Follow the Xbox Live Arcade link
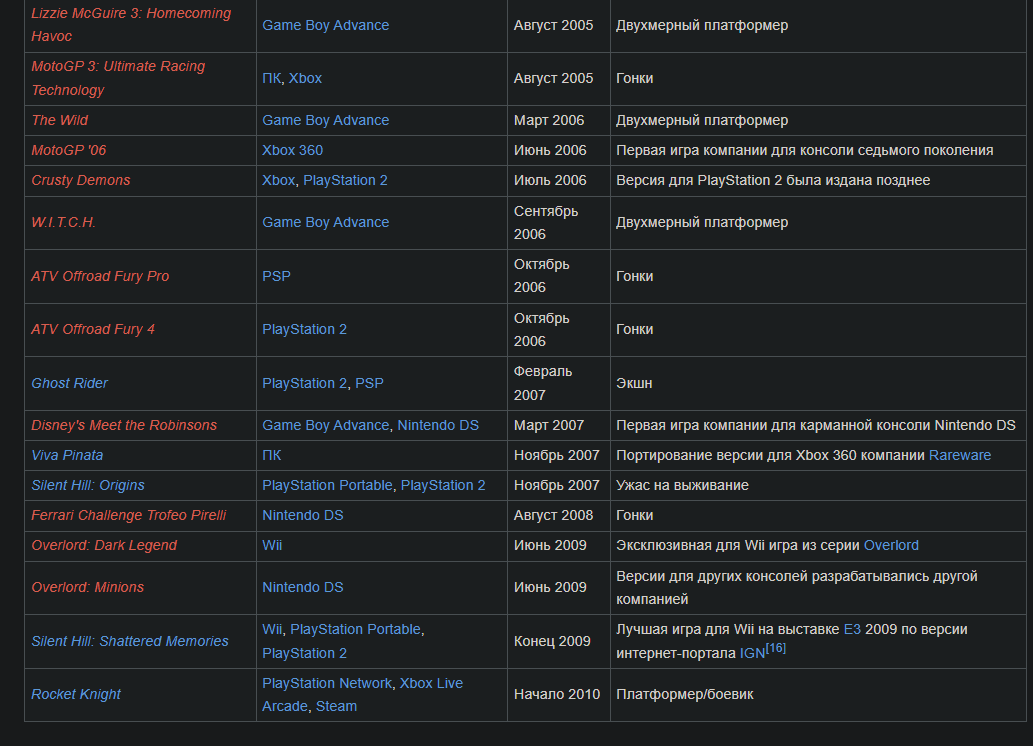 click(x=362, y=695)
